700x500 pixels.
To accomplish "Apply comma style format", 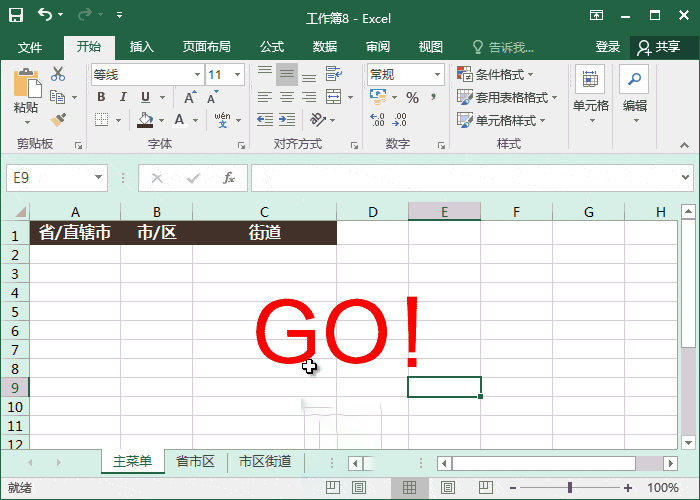I will (433, 96).
